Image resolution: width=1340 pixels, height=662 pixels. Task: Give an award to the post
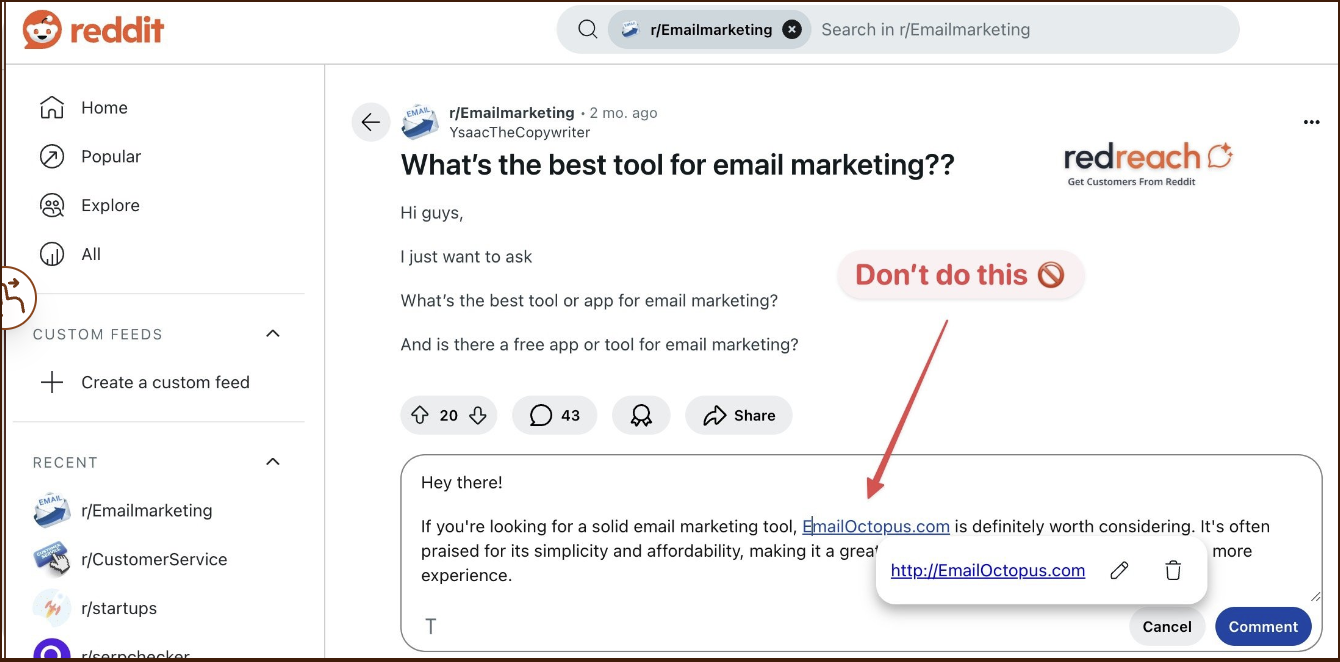tap(641, 415)
